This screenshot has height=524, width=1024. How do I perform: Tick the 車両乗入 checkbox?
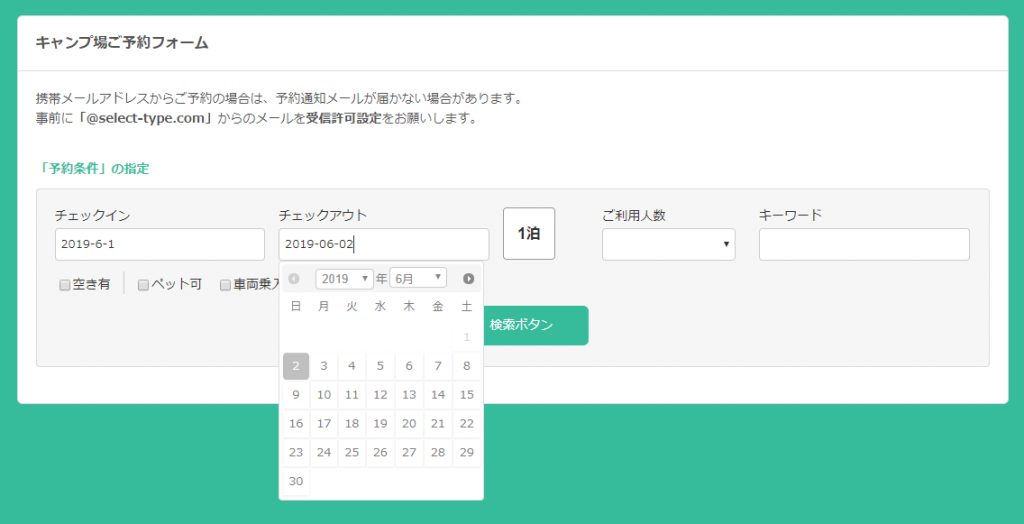click(x=225, y=285)
